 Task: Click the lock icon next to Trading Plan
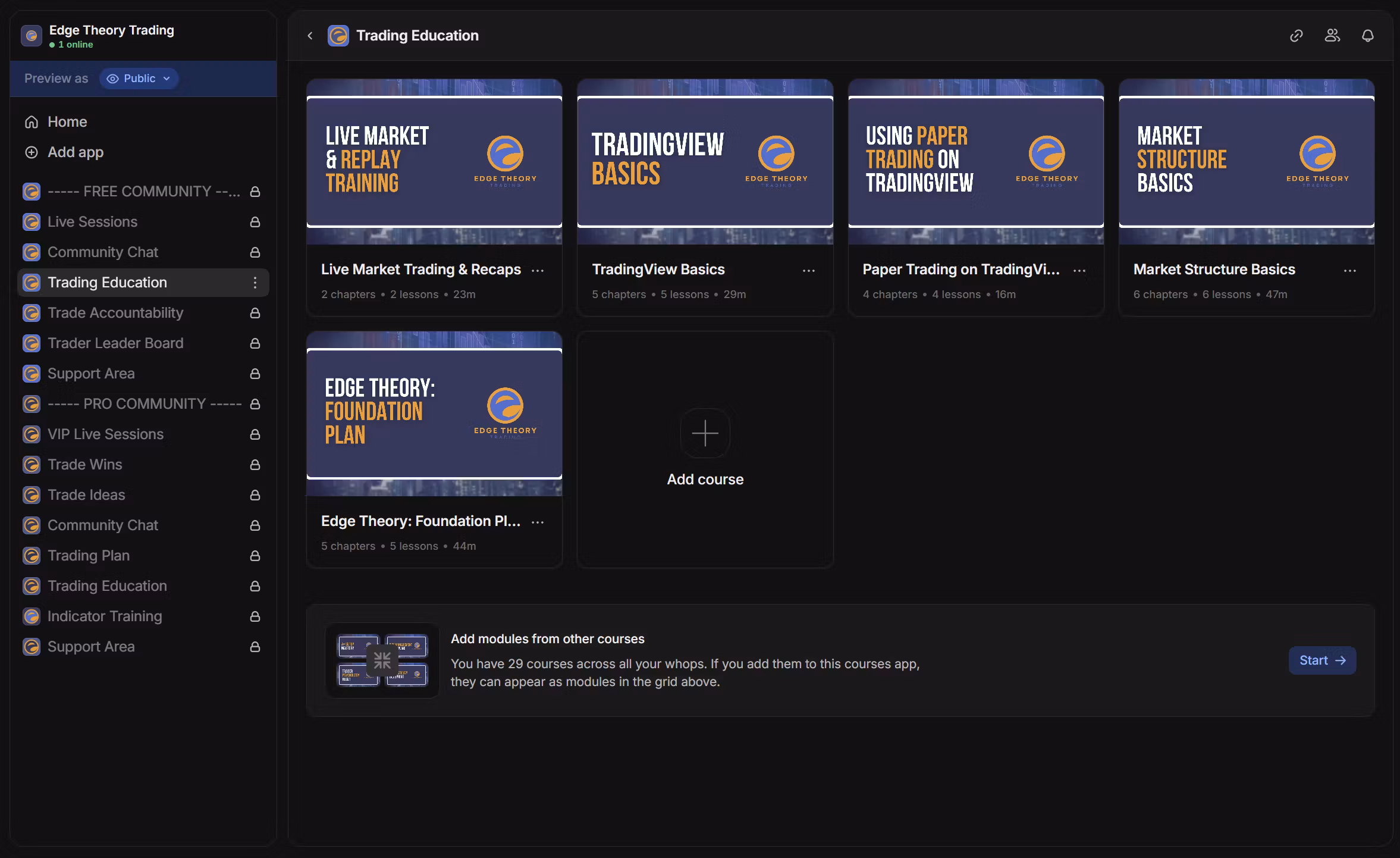coord(255,556)
